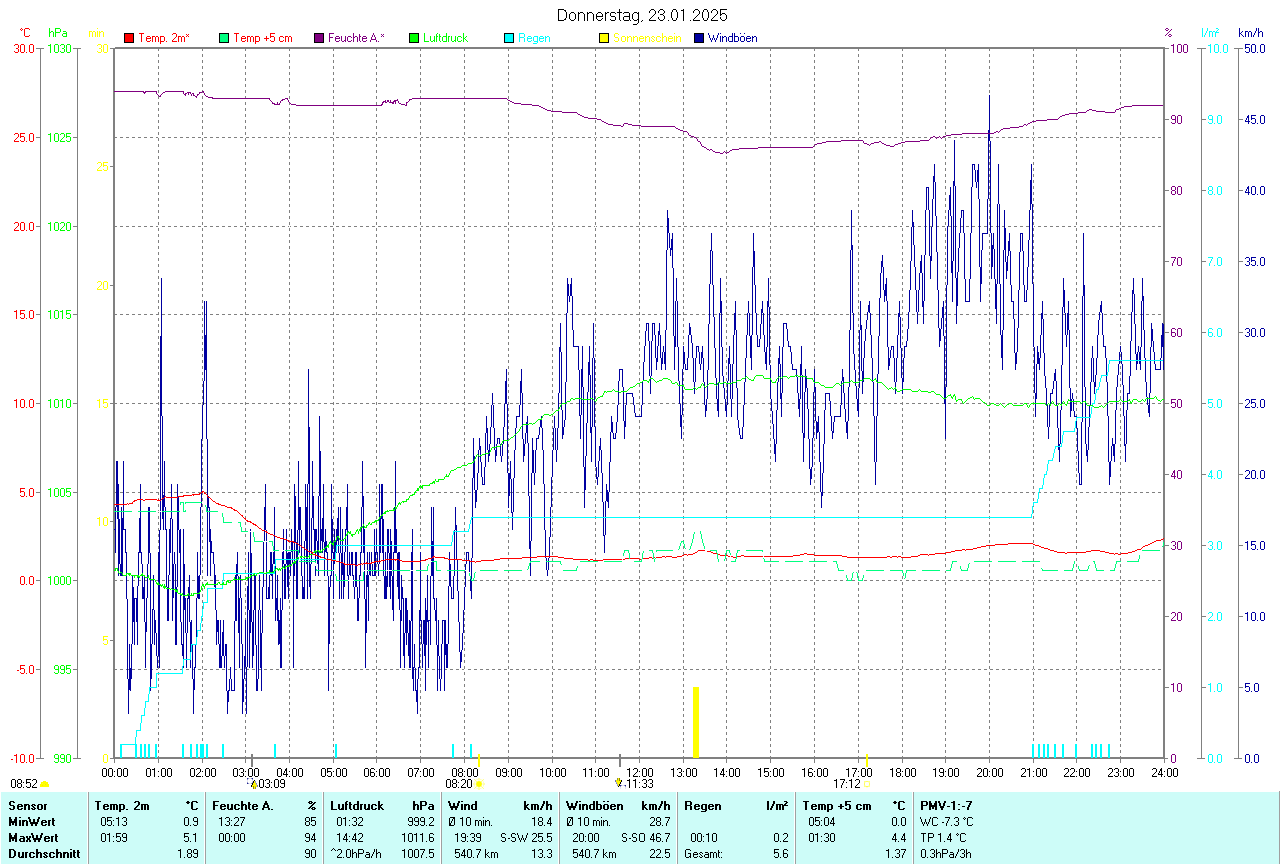Select the Windböen legend label
This screenshot has width=1280, height=864.
pos(732,38)
